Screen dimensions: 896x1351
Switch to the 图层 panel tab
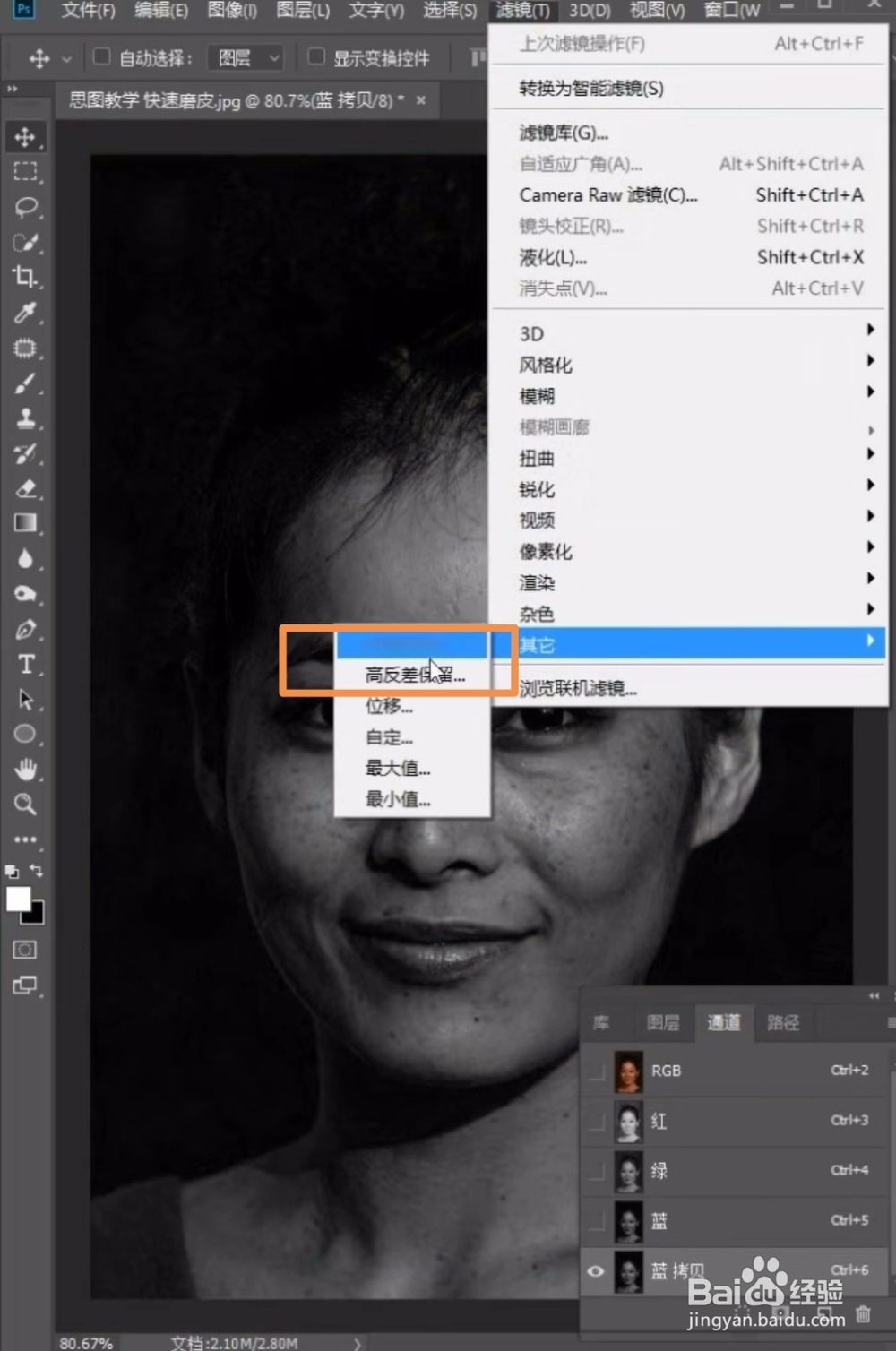click(663, 1022)
